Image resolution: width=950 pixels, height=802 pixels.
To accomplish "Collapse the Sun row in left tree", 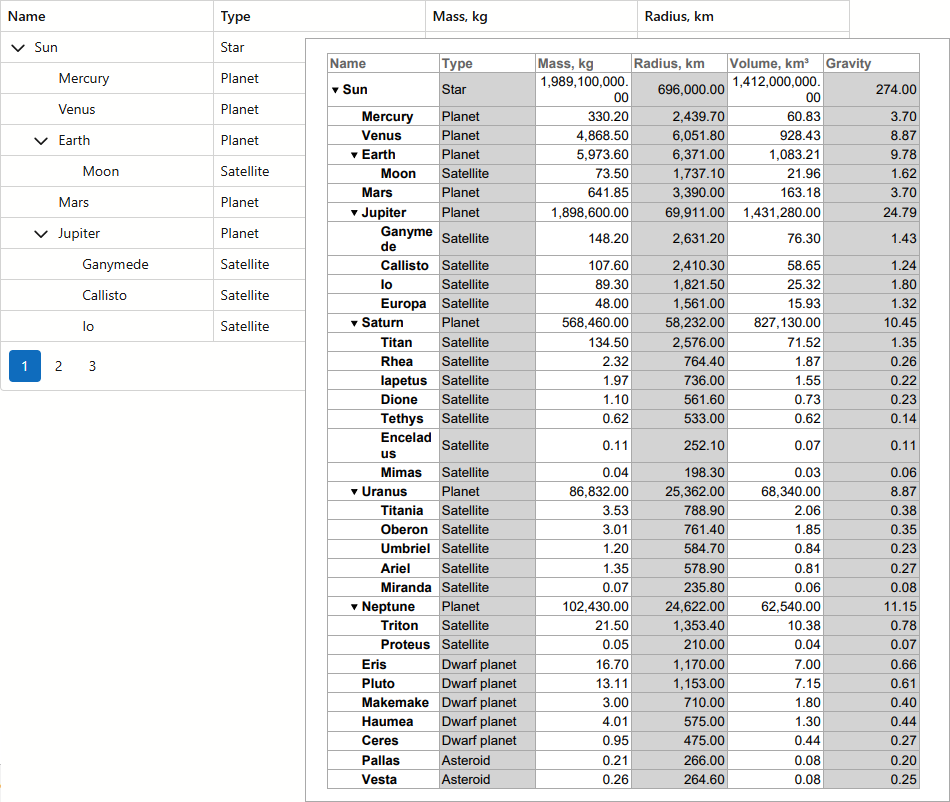I will click(18, 47).
